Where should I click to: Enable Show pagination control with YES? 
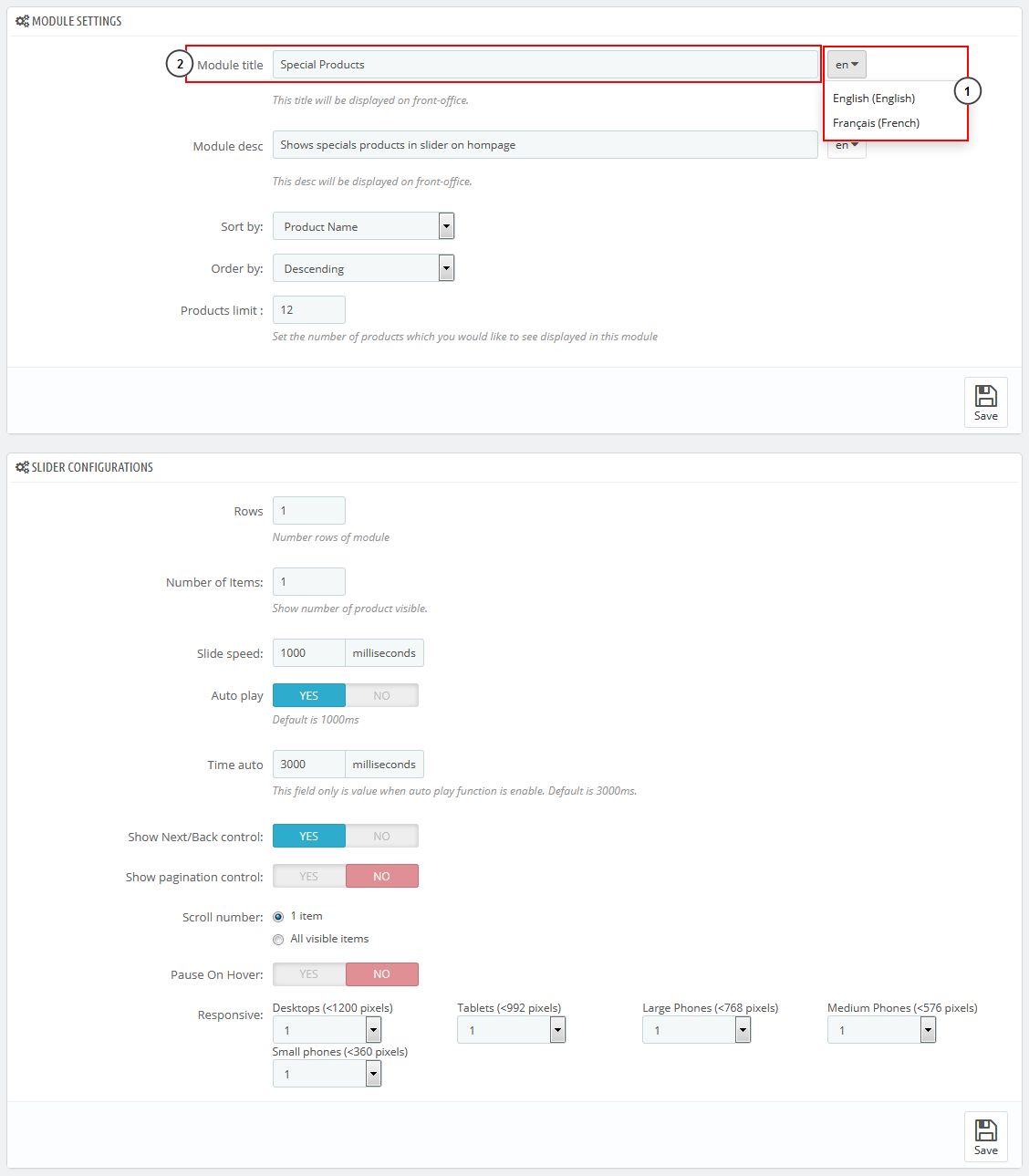coord(309,877)
